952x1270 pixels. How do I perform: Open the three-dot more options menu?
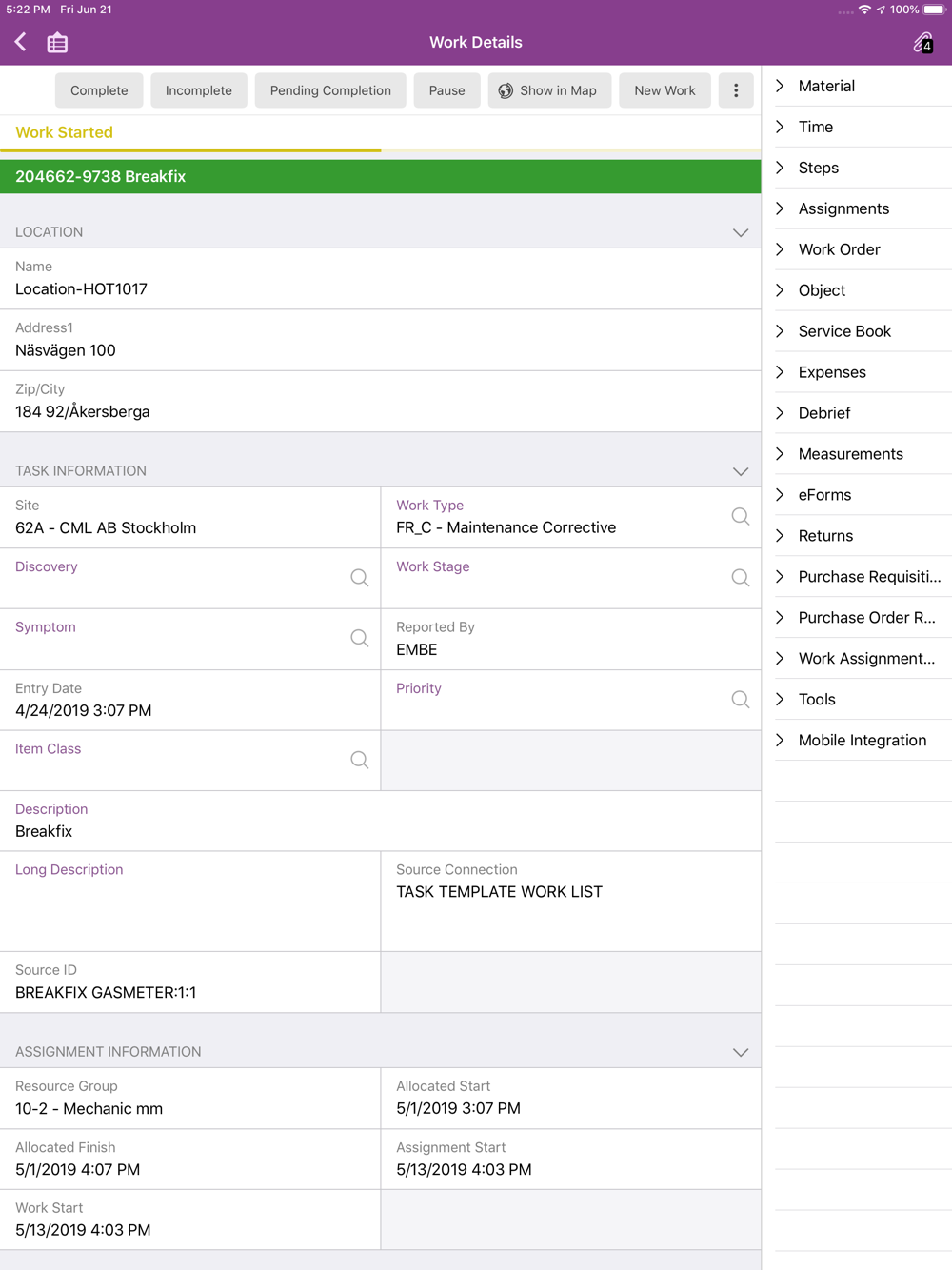[736, 90]
